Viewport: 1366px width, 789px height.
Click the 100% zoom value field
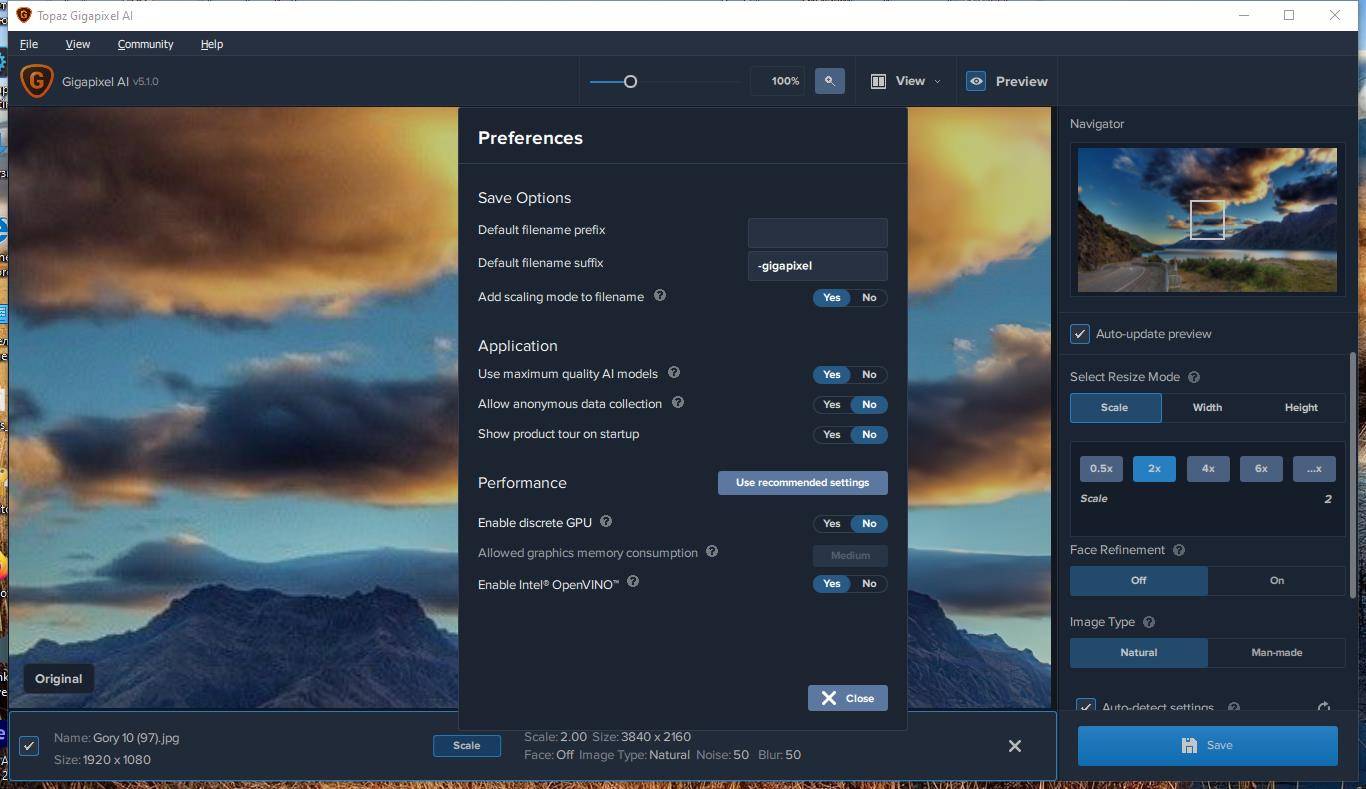(x=778, y=81)
